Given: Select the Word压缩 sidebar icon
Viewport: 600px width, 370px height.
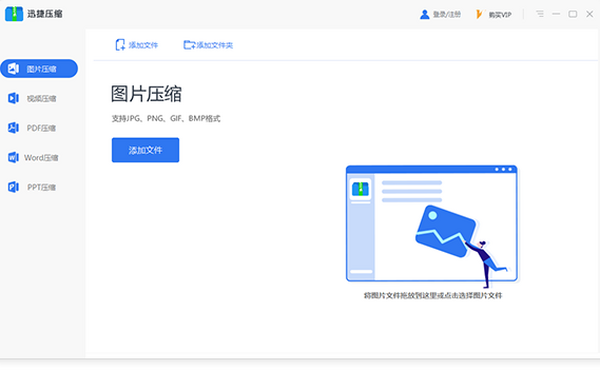Looking at the screenshot, I should tap(13, 157).
